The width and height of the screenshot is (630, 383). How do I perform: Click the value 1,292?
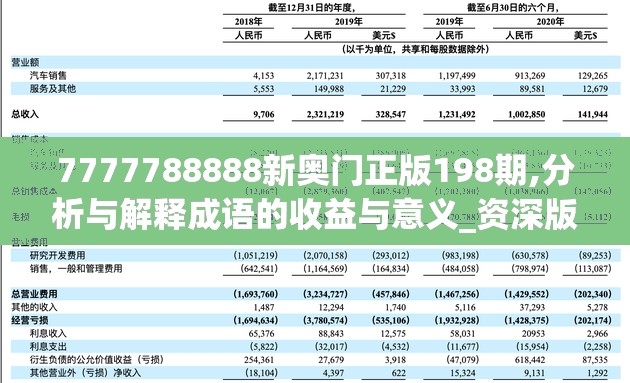point(597,373)
